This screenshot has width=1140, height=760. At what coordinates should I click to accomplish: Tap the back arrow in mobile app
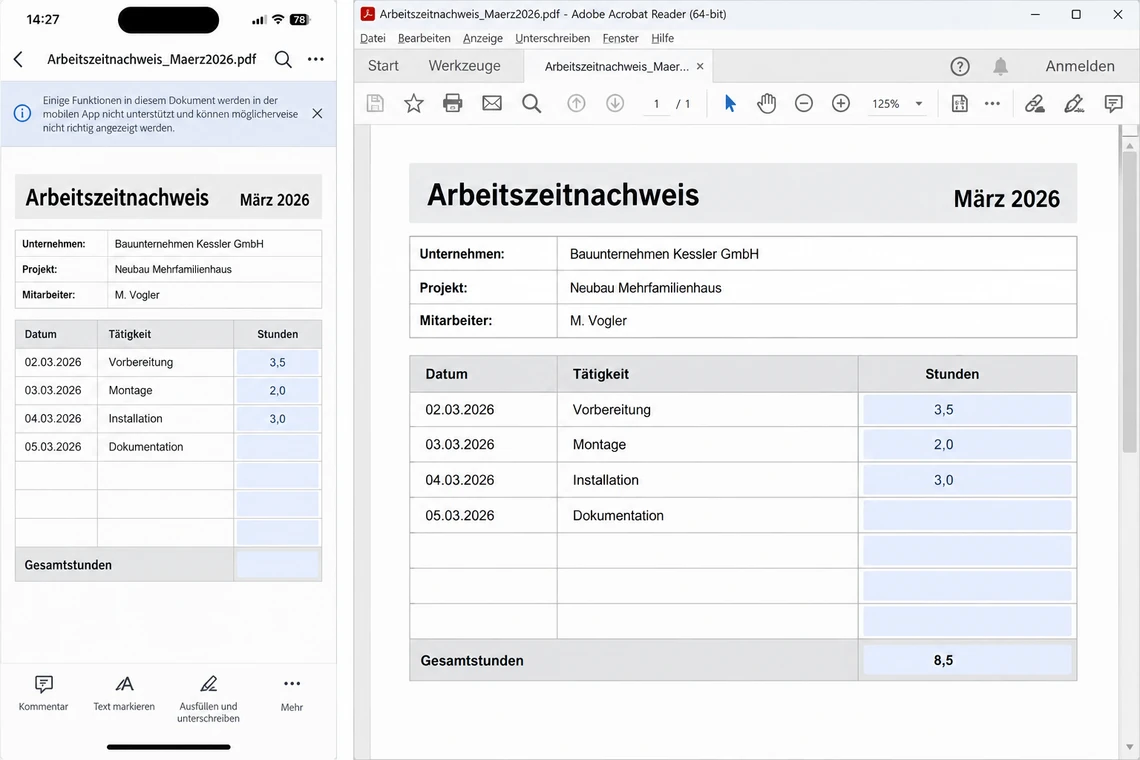tap(18, 60)
